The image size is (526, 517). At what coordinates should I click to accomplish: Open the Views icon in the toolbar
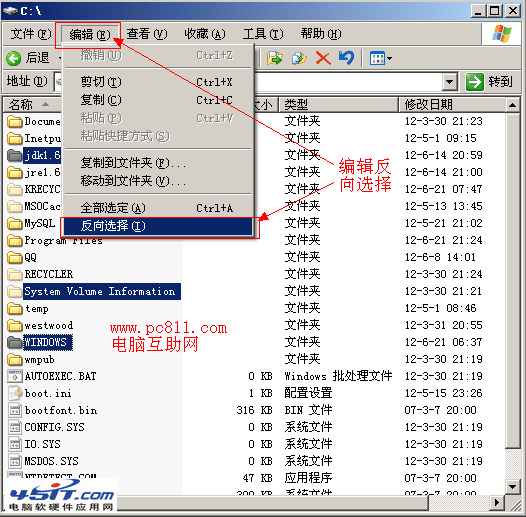[x=377, y=59]
